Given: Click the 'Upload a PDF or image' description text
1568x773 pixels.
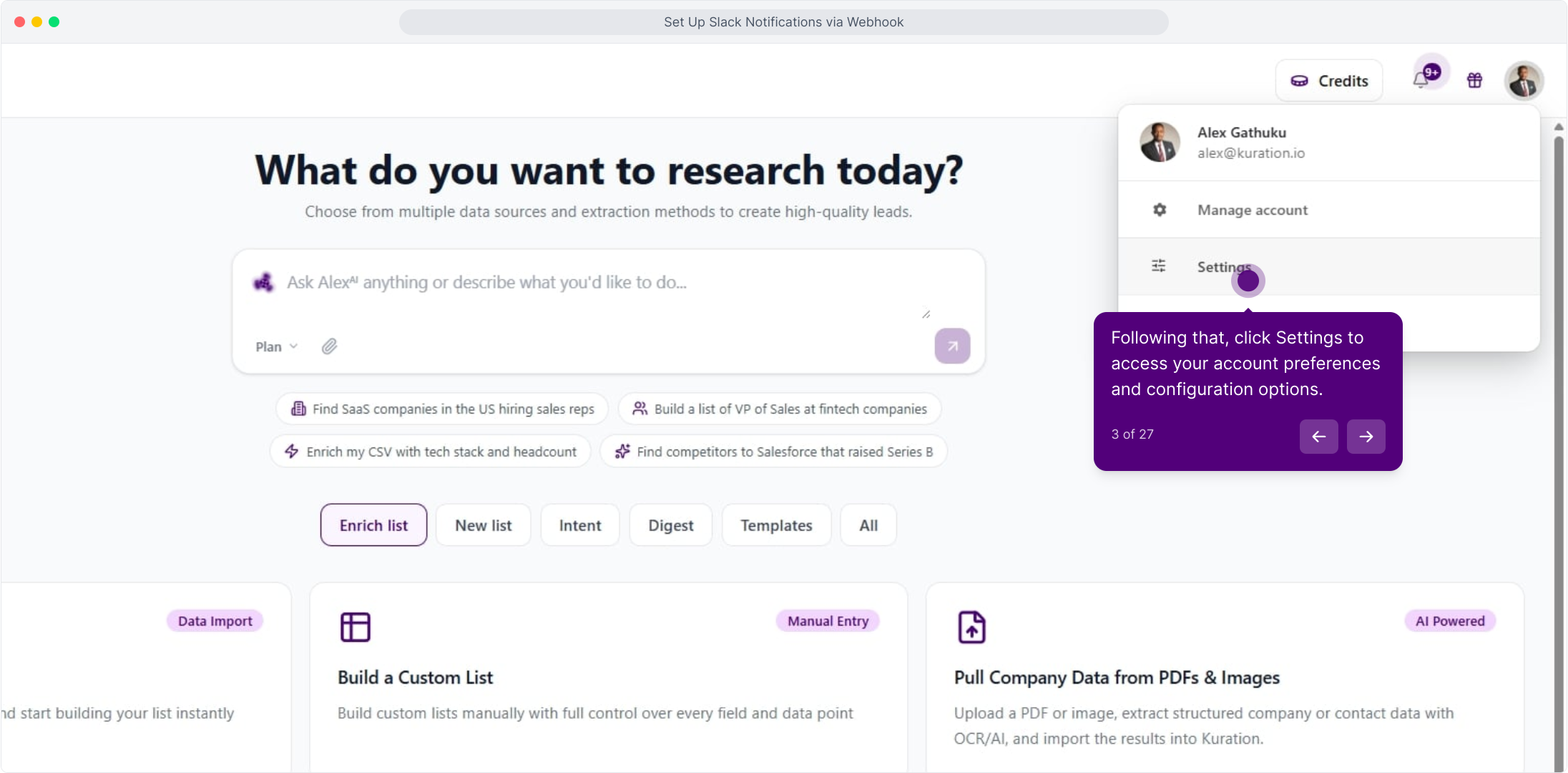Looking at the screenshot, I should (x=1204, y=726).
